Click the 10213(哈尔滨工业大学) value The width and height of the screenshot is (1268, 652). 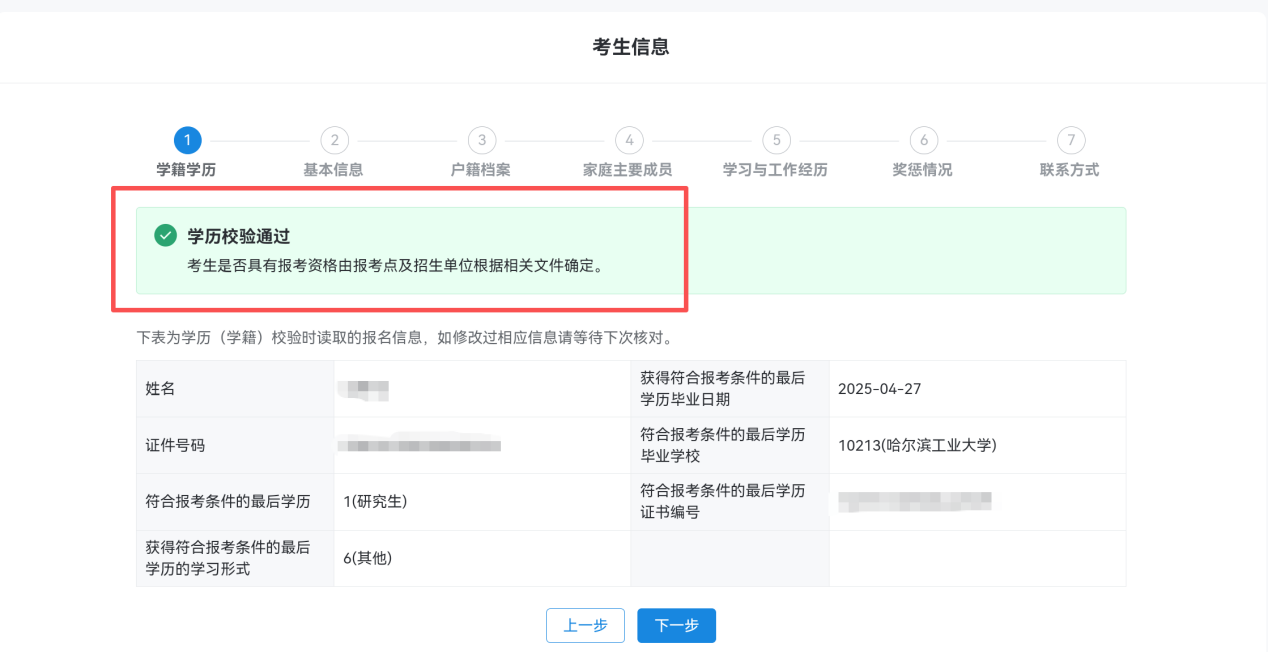918,446
